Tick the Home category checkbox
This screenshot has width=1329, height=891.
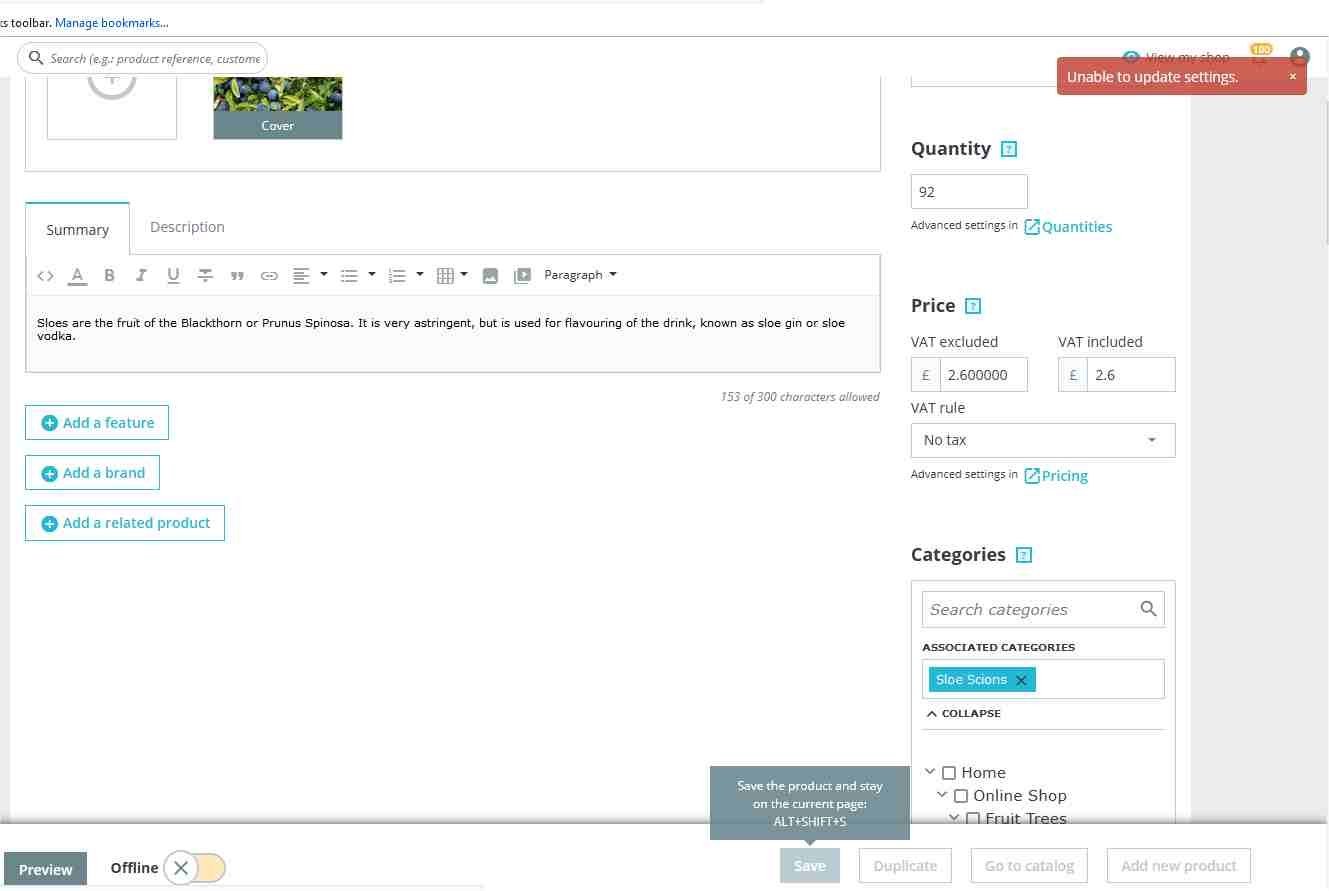pos(949,773)
